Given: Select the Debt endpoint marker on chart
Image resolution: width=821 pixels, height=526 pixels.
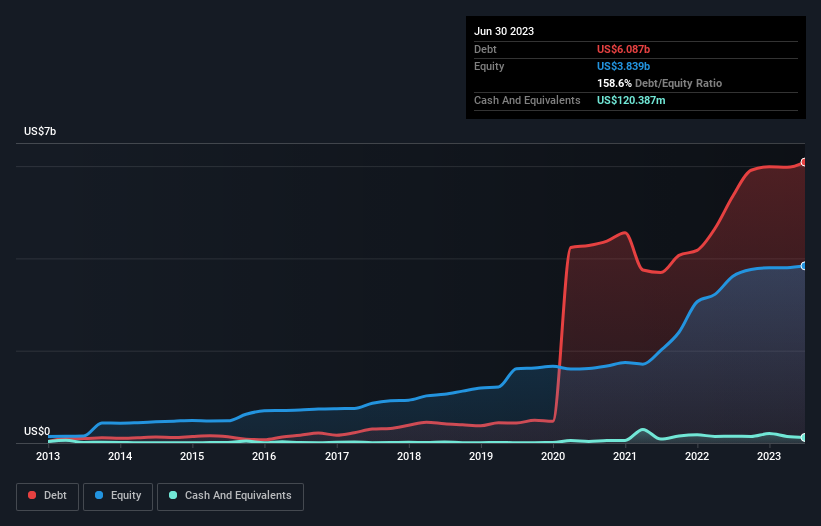Looking at the screenshot, I should (804, 162).
